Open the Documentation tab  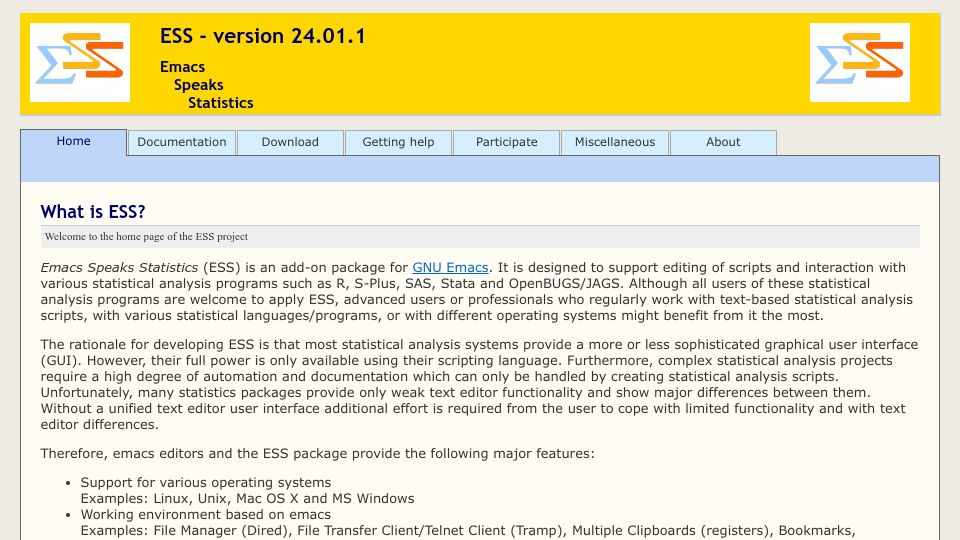pyautogui.click(x=182, y=142)
